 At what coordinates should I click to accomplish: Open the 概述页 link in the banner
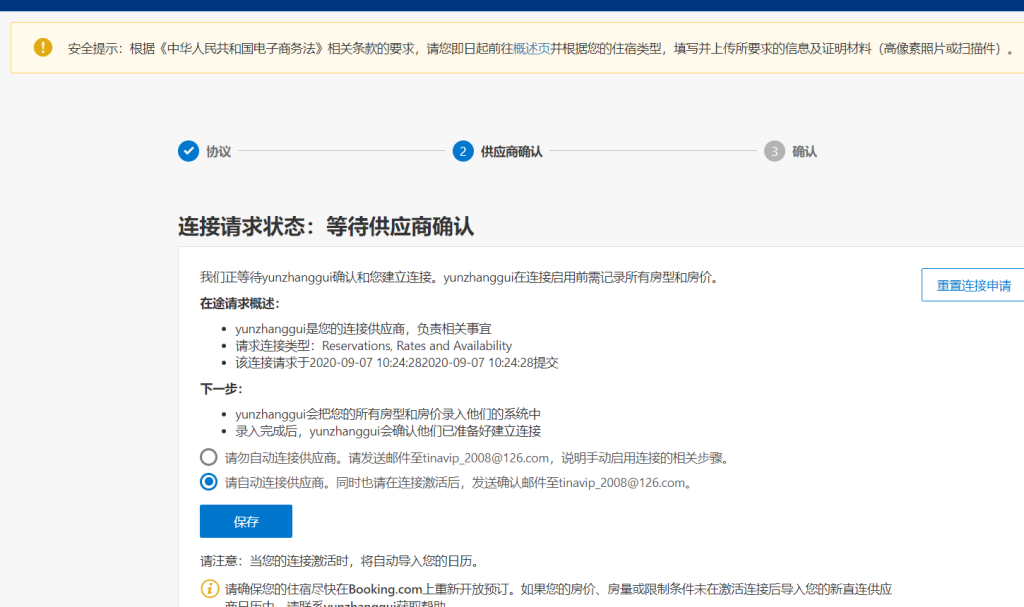click(532, 48)
